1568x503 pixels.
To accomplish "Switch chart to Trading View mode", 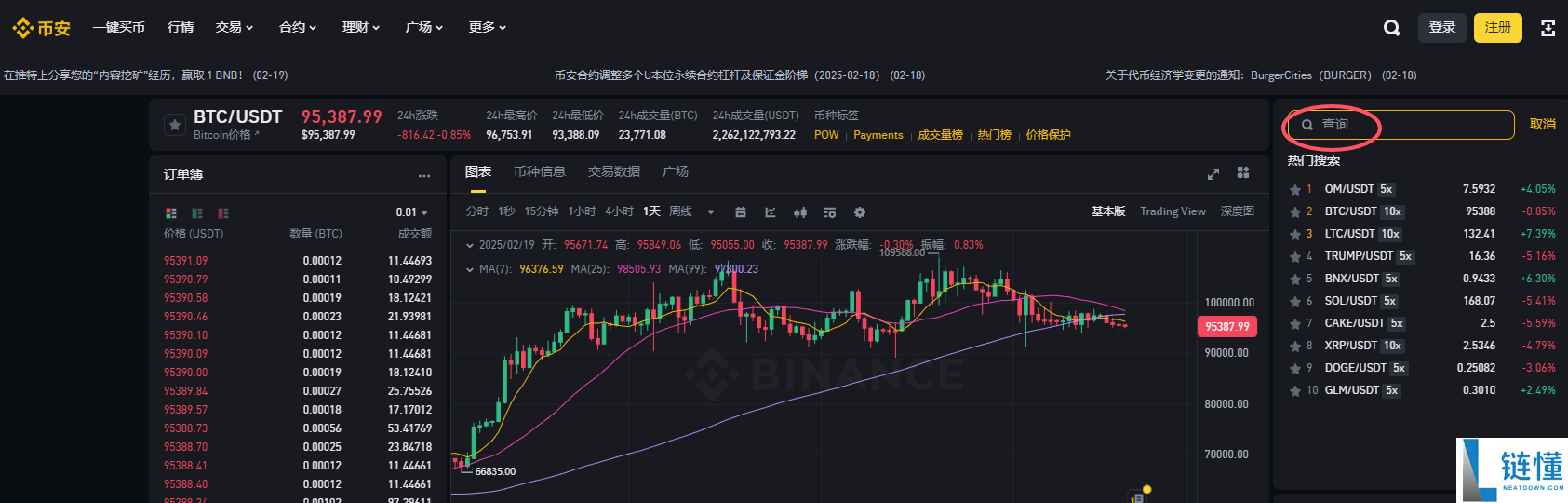I will tap(1173, 212).
